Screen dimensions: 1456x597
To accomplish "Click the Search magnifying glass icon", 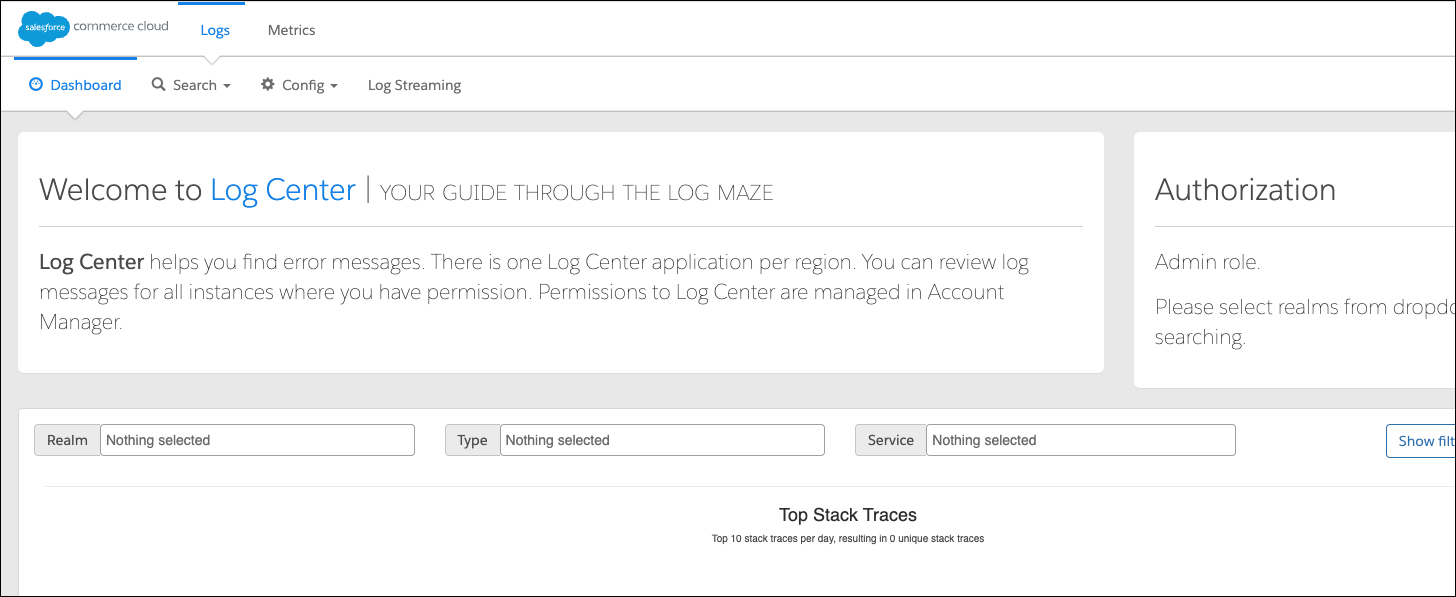I will pyautogui.click(x=158, y=85).
